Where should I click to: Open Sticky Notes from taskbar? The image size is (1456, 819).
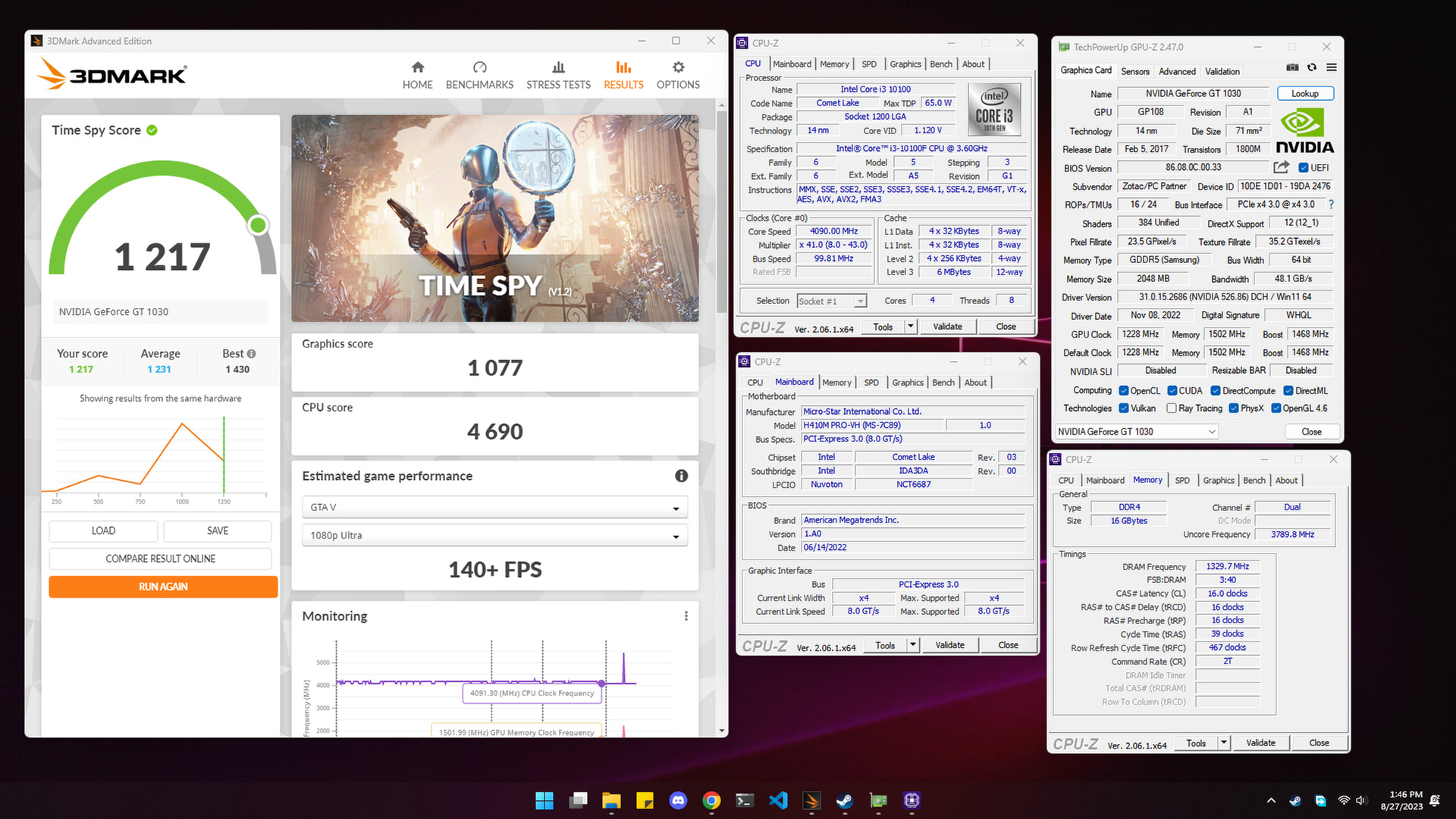(645, 800)
